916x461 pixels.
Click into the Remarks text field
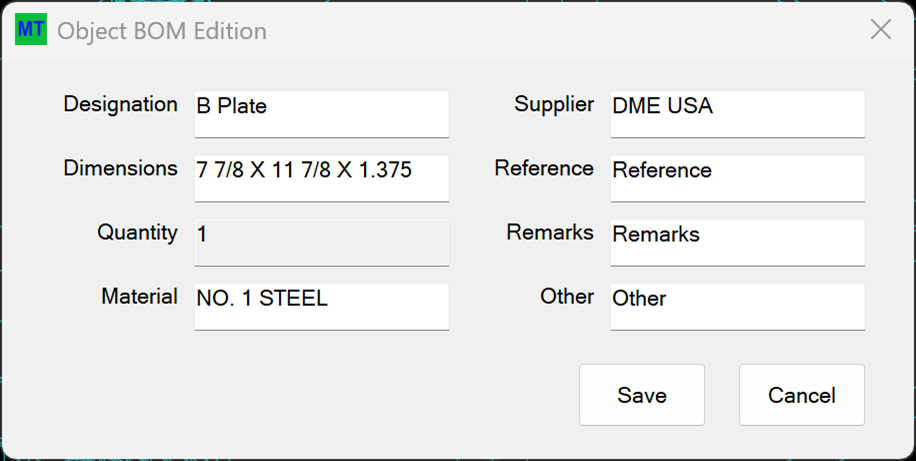(x=738, y=242)
